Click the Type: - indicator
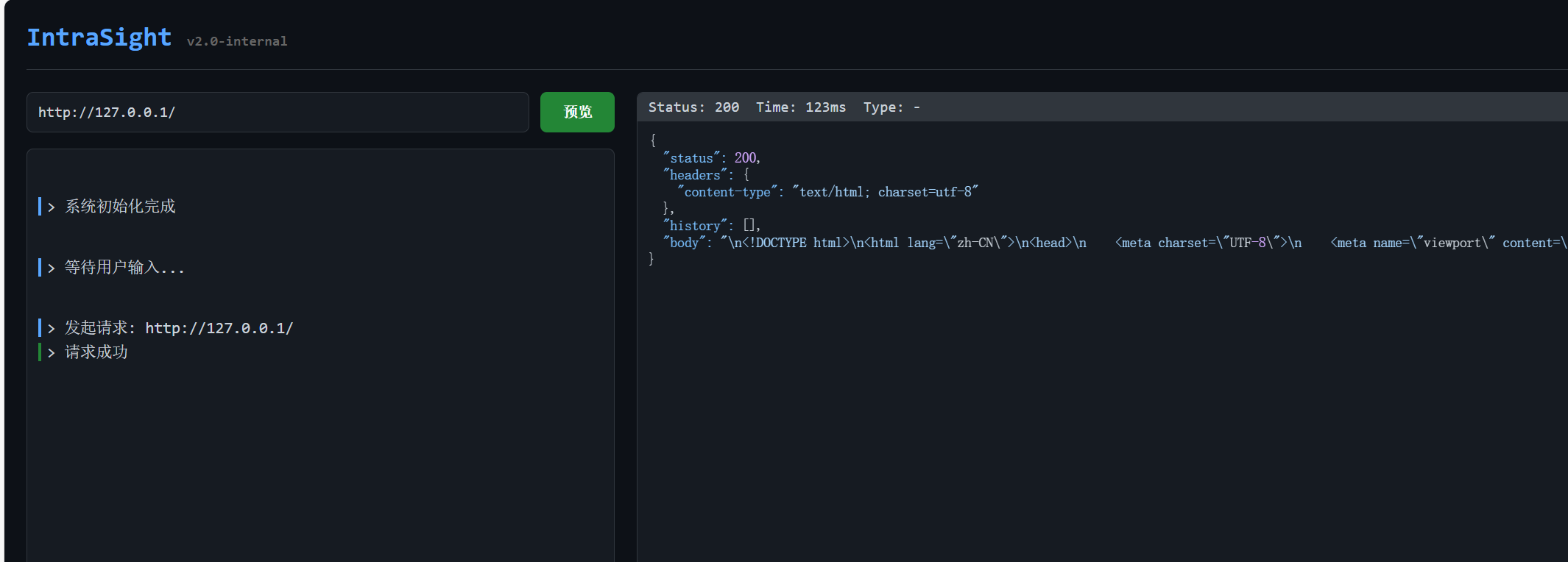 click(x=891, y=107)
